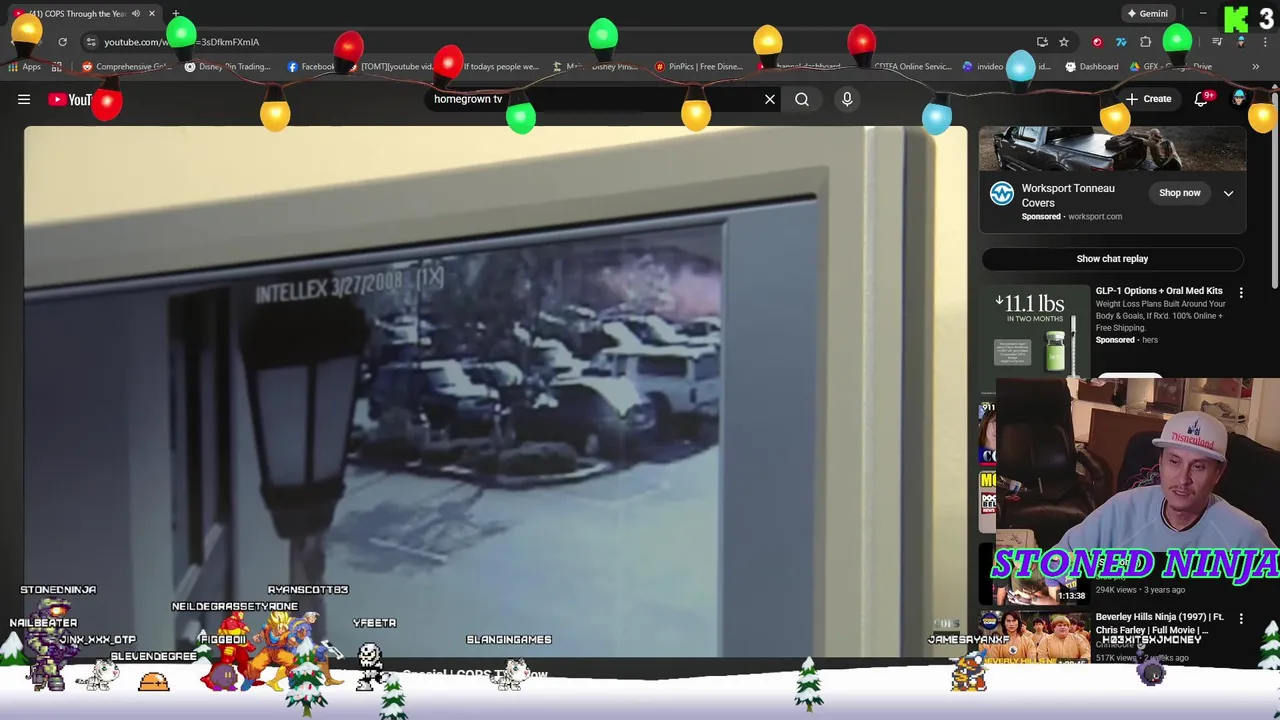Open the Apps shortcut in bookmarks bar
Screen dimensions: 1280x720
(25, 67)
